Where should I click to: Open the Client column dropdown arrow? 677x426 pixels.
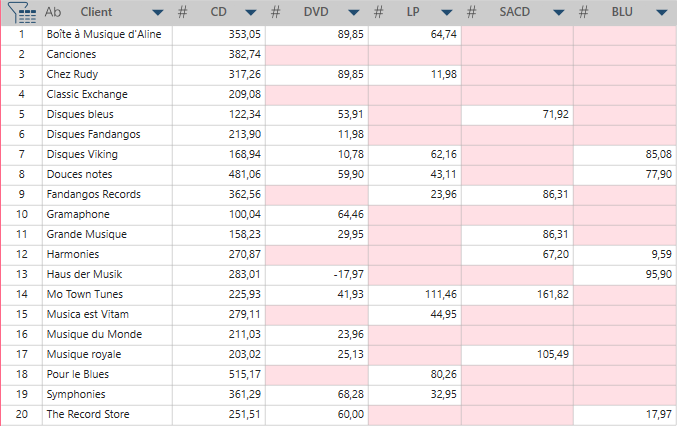(x=158, y=13)
